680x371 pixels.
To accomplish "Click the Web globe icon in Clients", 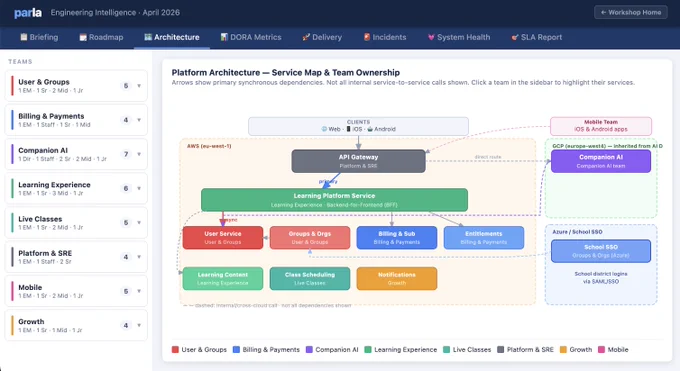I will [324, 129].
